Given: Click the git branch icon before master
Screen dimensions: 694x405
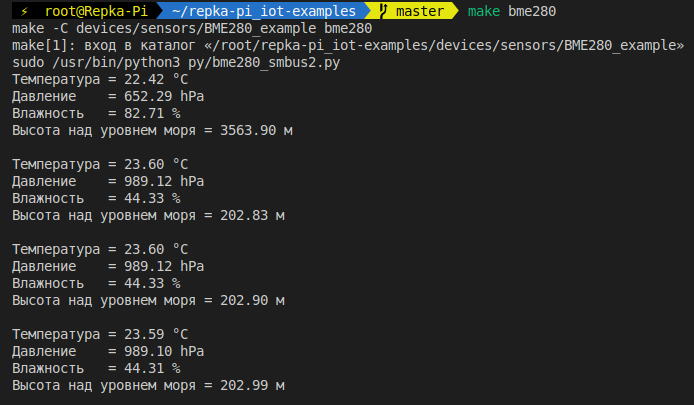Looking at the screenshot, I should coord(383,11).
